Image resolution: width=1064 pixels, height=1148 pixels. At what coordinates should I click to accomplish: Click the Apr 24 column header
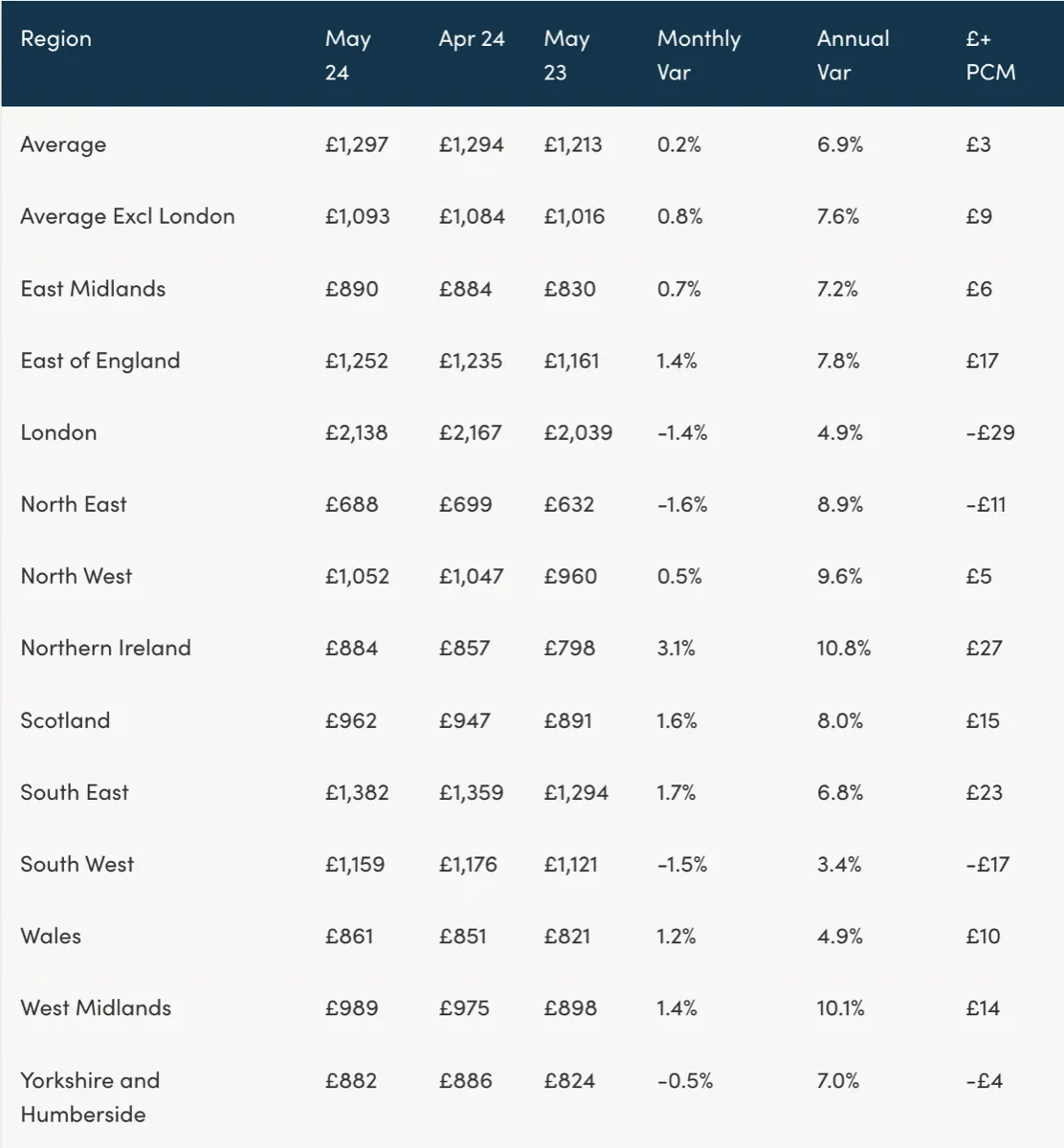pos(472,39)
